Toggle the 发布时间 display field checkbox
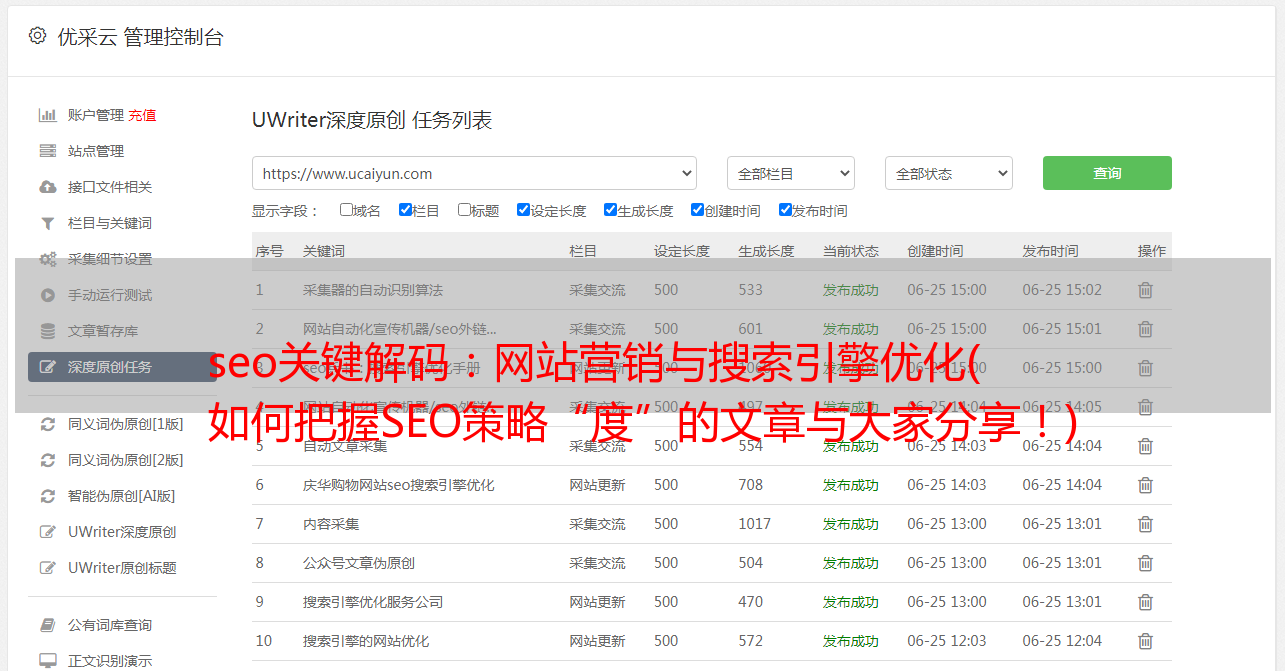 785,210
